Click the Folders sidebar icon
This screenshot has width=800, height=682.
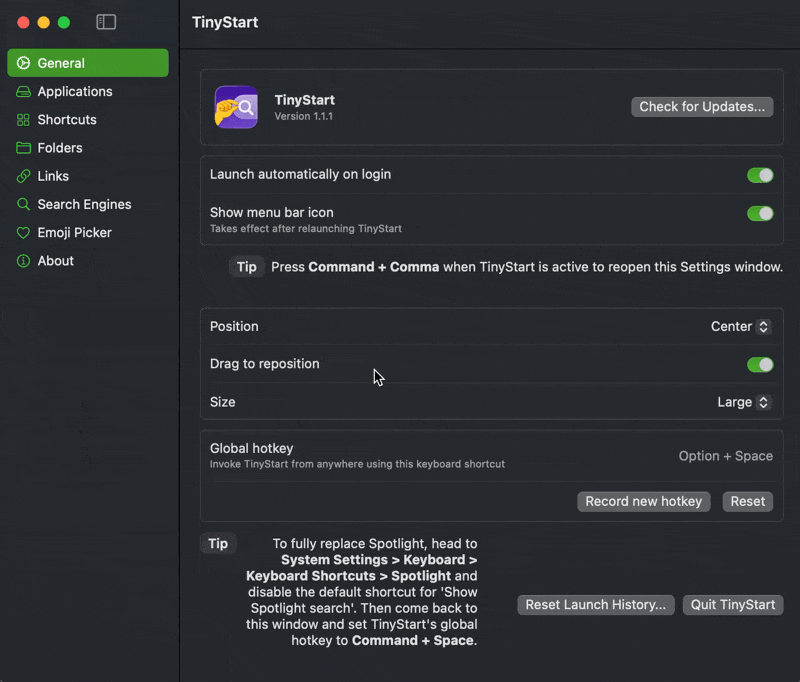(x=23, y=148)
